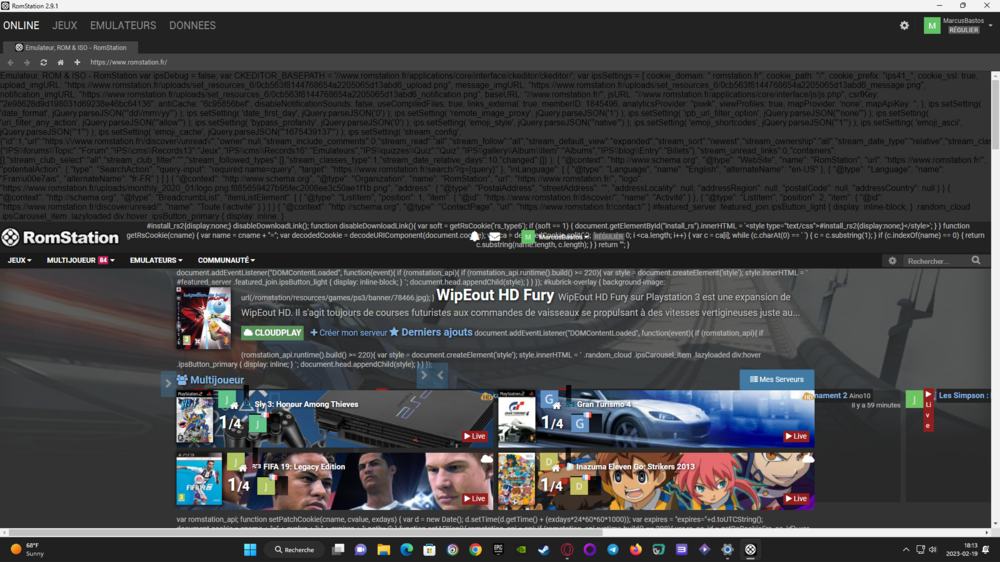The image size is (1000, 562).
Task: Open the site navbar gear icon
Action: point(892,261)
